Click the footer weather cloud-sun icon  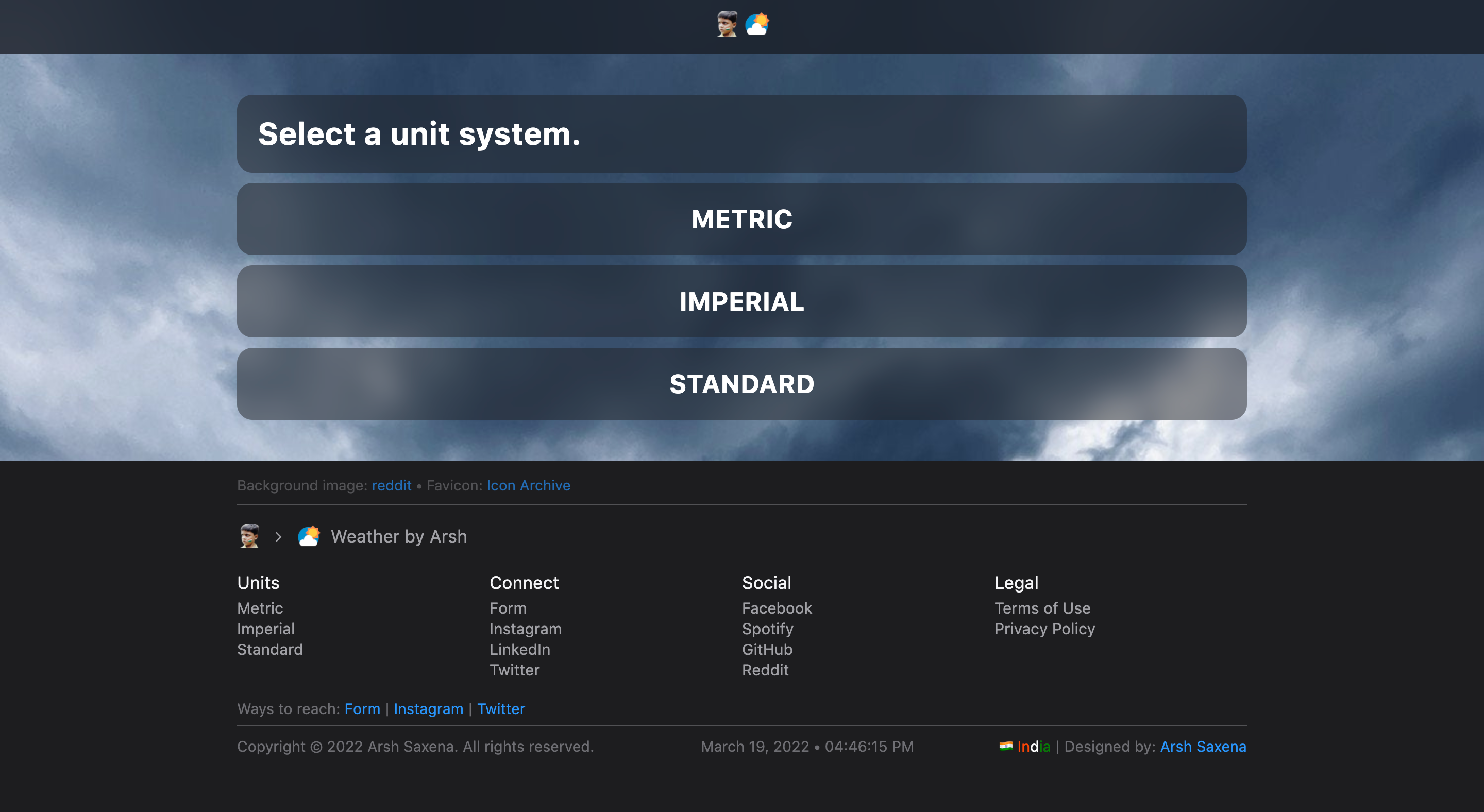pyautogui.click(x=309, y=536)
